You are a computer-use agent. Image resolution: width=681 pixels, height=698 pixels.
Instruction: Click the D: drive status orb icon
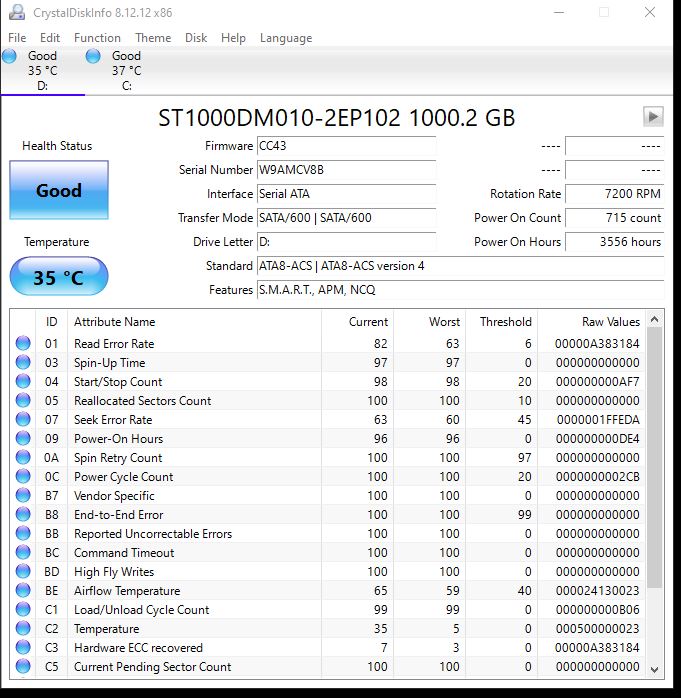click(x=9, y=56)
